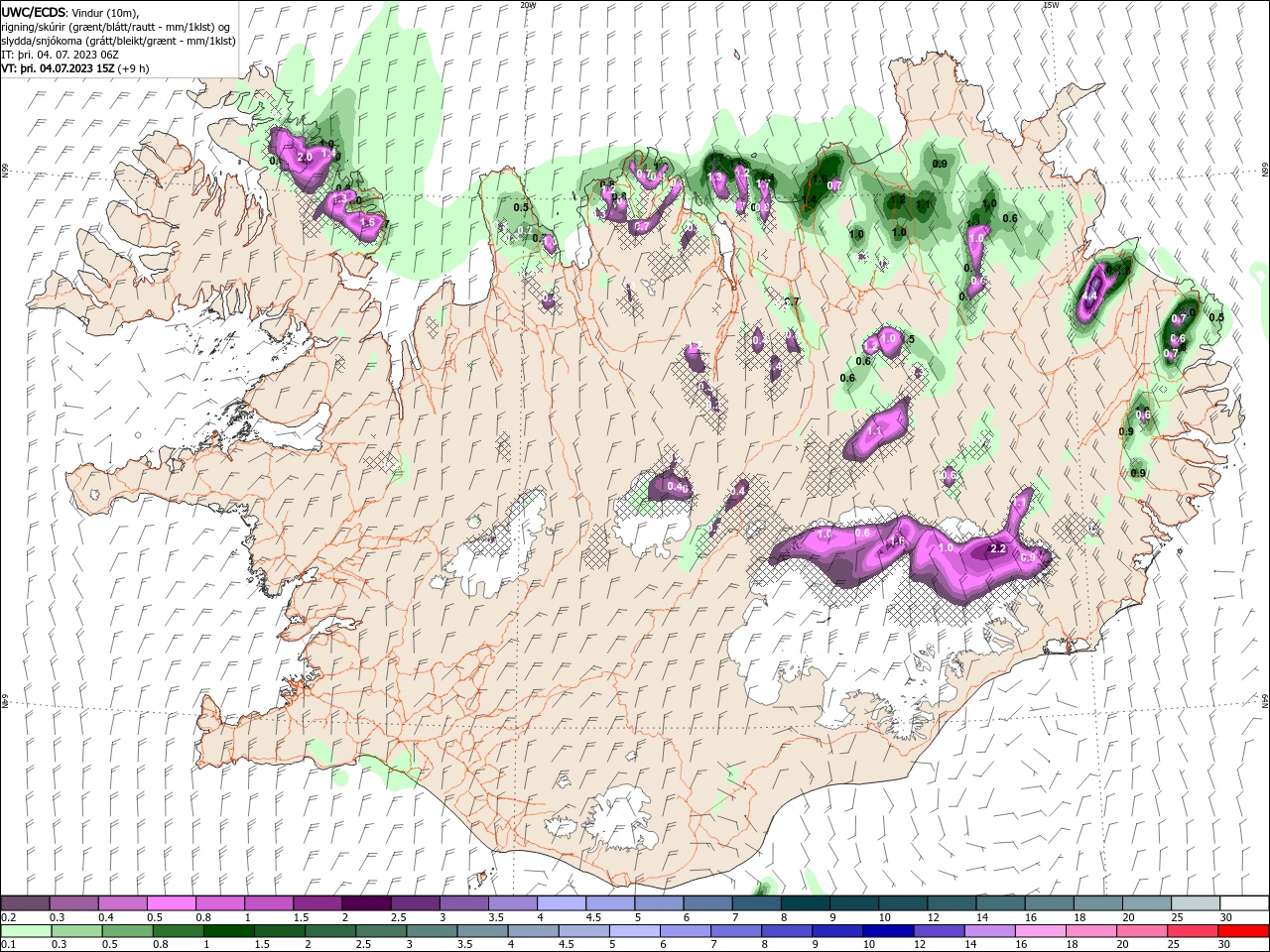The height and width of the screenshot is (952, 1270).
Task: Click the initial time line 'IT: þri. 04. 07. 2023 06Z'
Action: 61,55
